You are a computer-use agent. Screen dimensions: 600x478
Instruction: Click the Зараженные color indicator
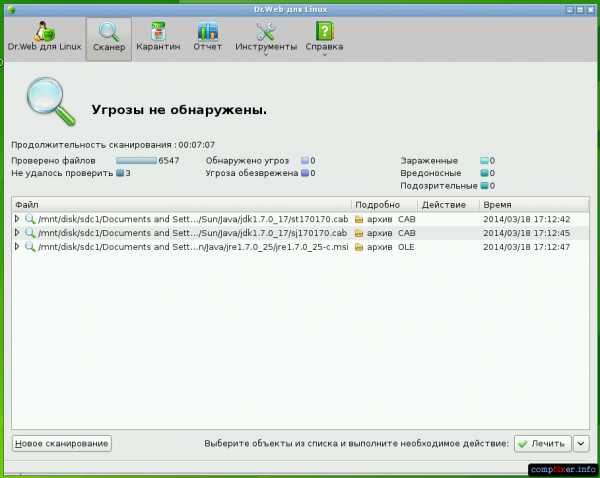point(484,160)
